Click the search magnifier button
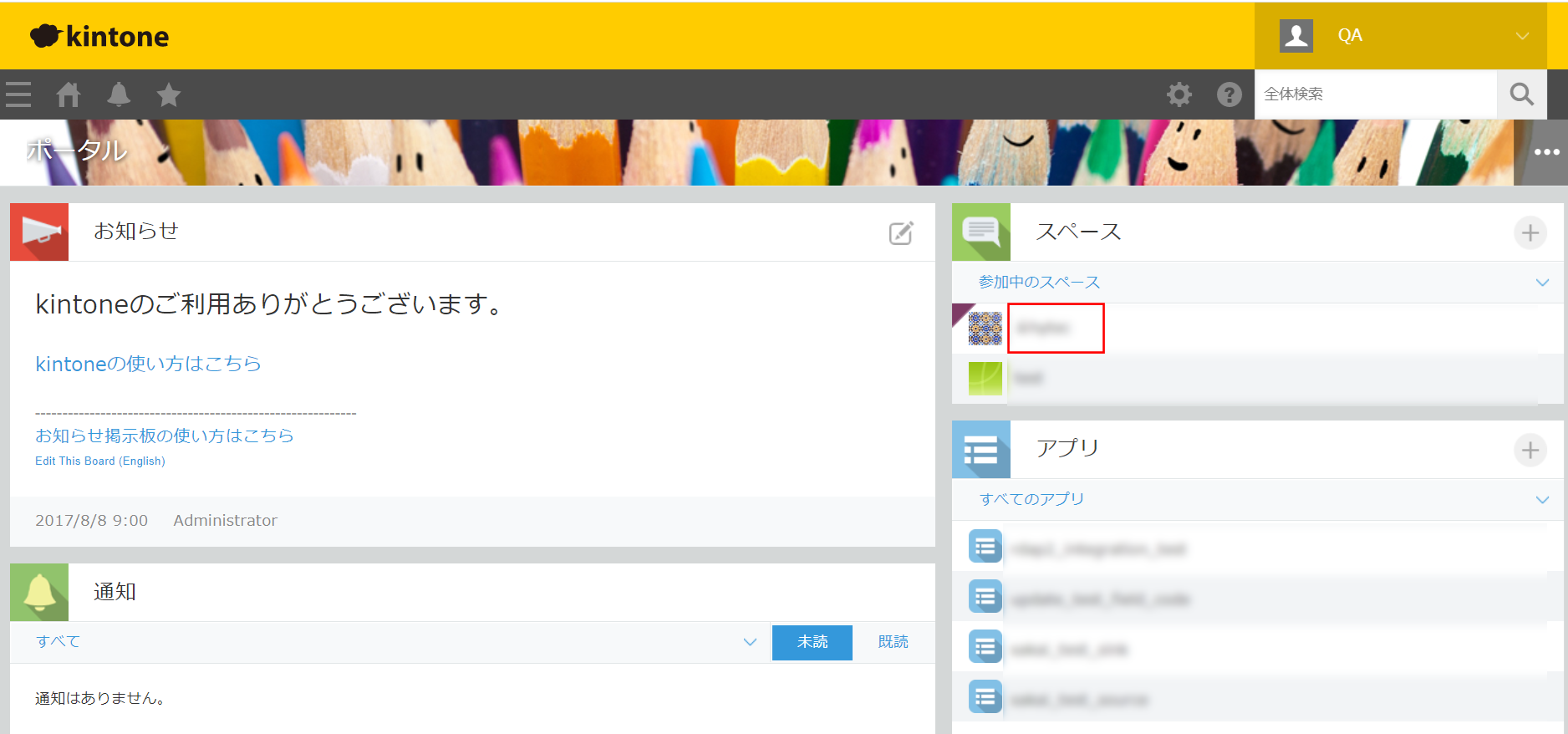Image resolution: width=1568 pixels, height=734 pixels. point(1521,94)
